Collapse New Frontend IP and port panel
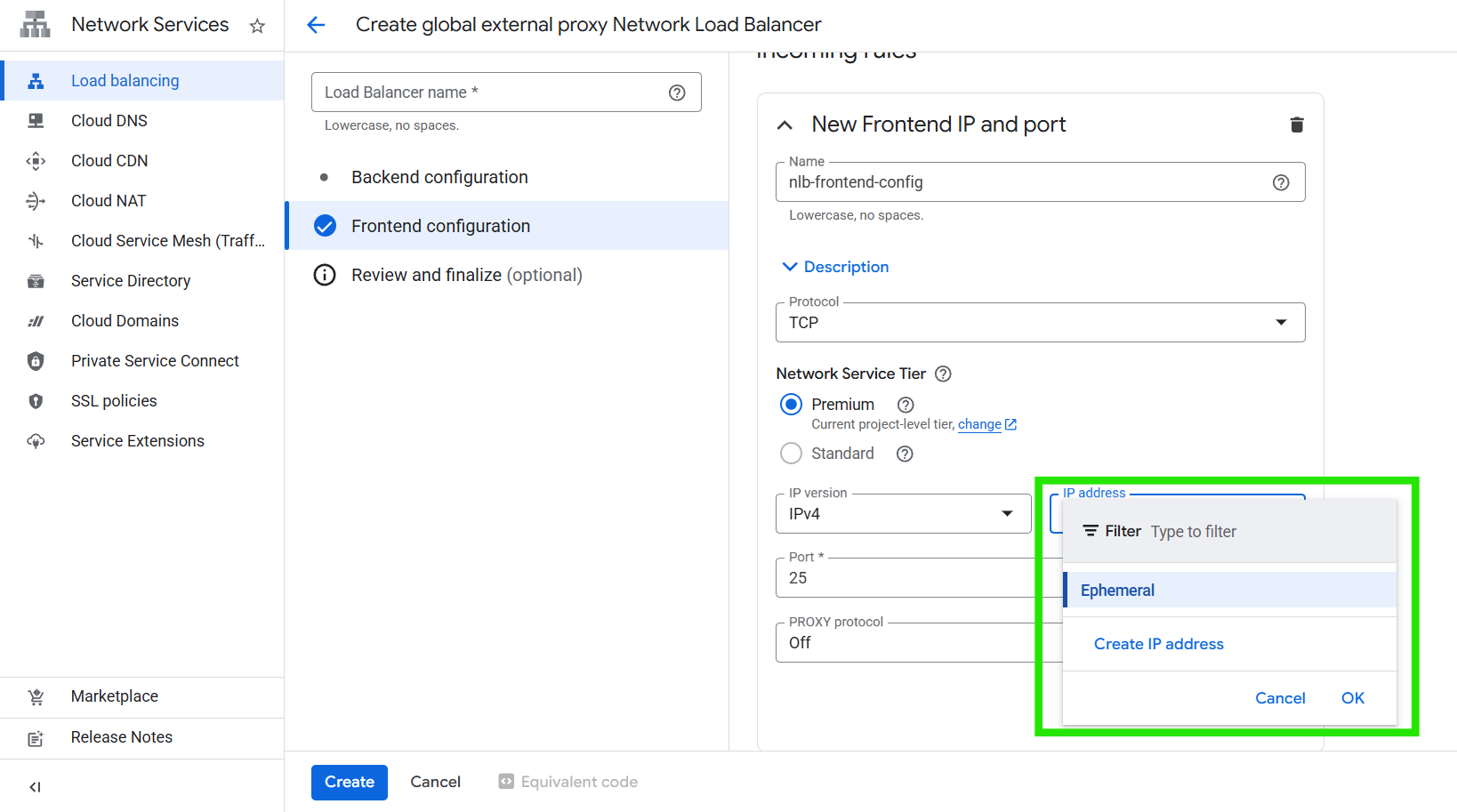This screenshot has width=1457, height=812. 785,125
